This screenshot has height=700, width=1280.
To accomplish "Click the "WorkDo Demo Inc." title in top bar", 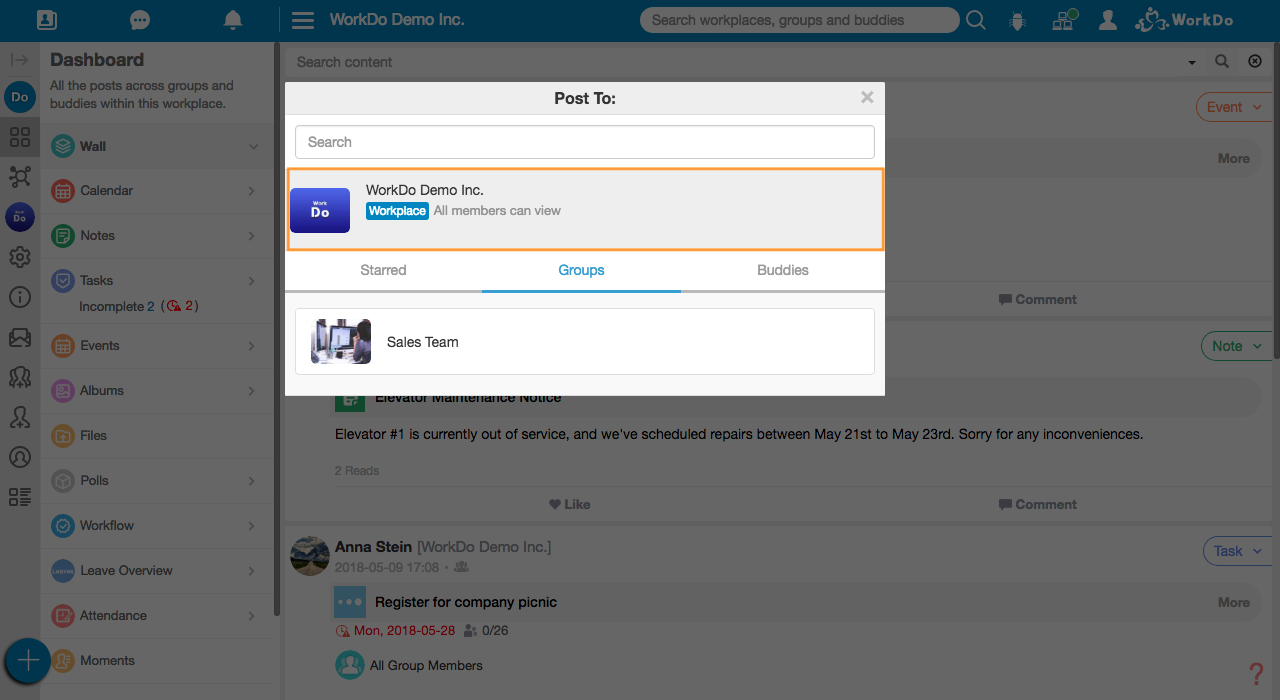I will click(397, 20).
